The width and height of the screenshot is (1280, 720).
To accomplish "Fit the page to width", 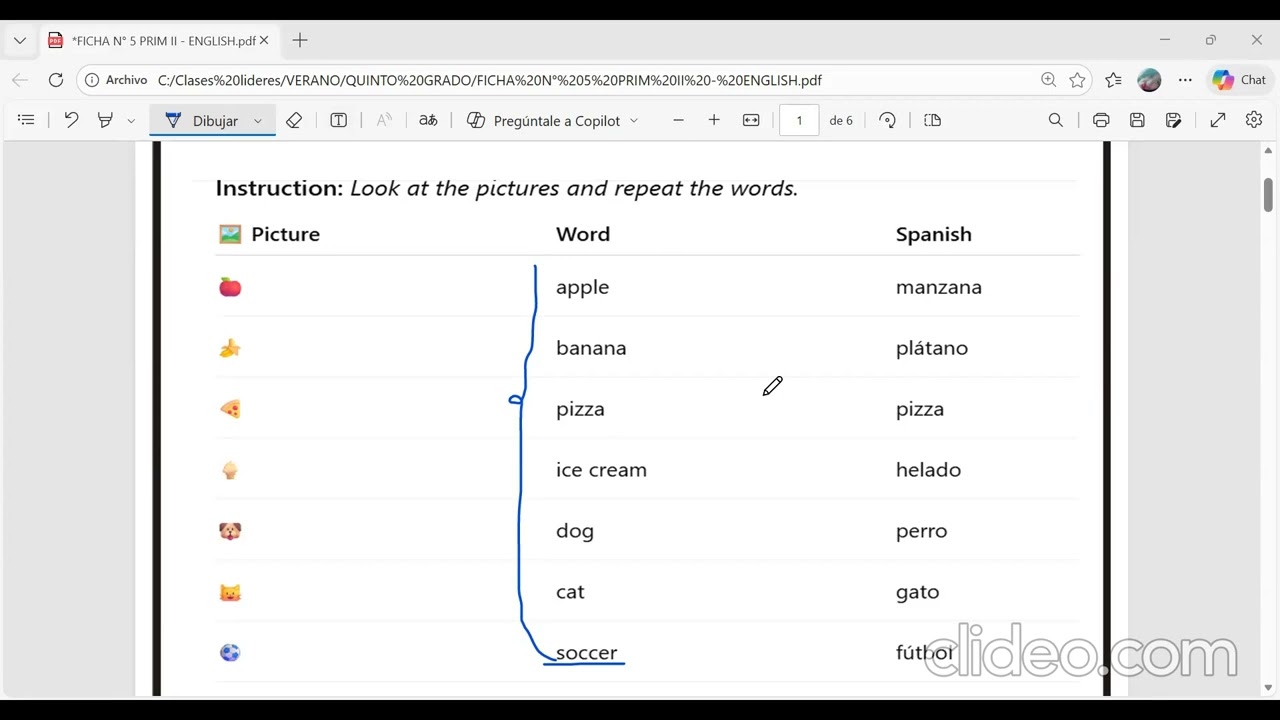I will tap(751, 120).
